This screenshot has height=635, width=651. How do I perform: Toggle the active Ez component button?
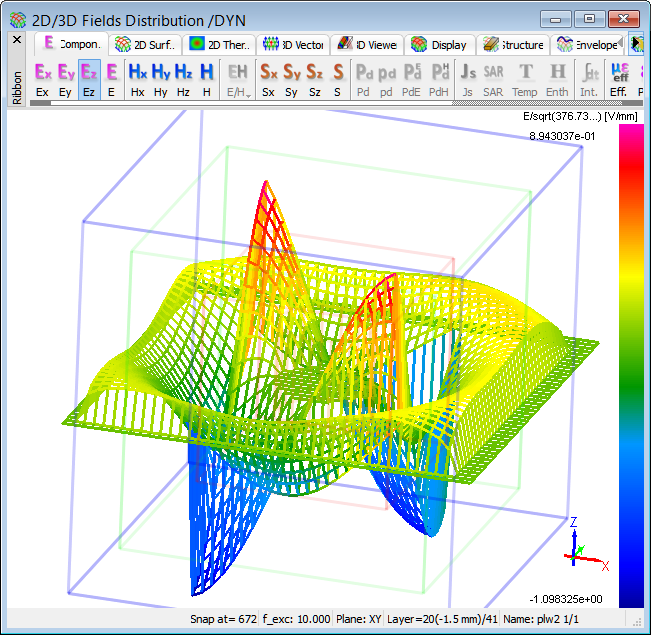89,79
